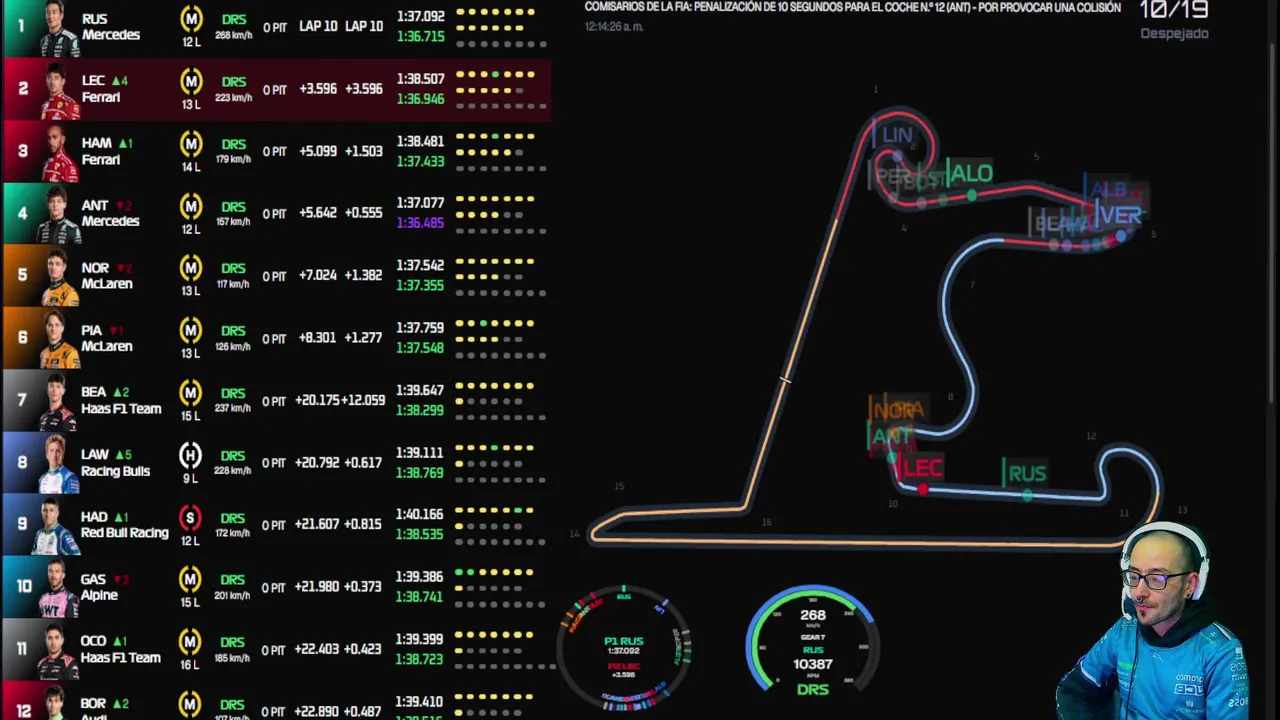Click the medium tyre icon for ANT
Image resolution: width=1280 pixels, height=720 pixels.
(191, 206)
